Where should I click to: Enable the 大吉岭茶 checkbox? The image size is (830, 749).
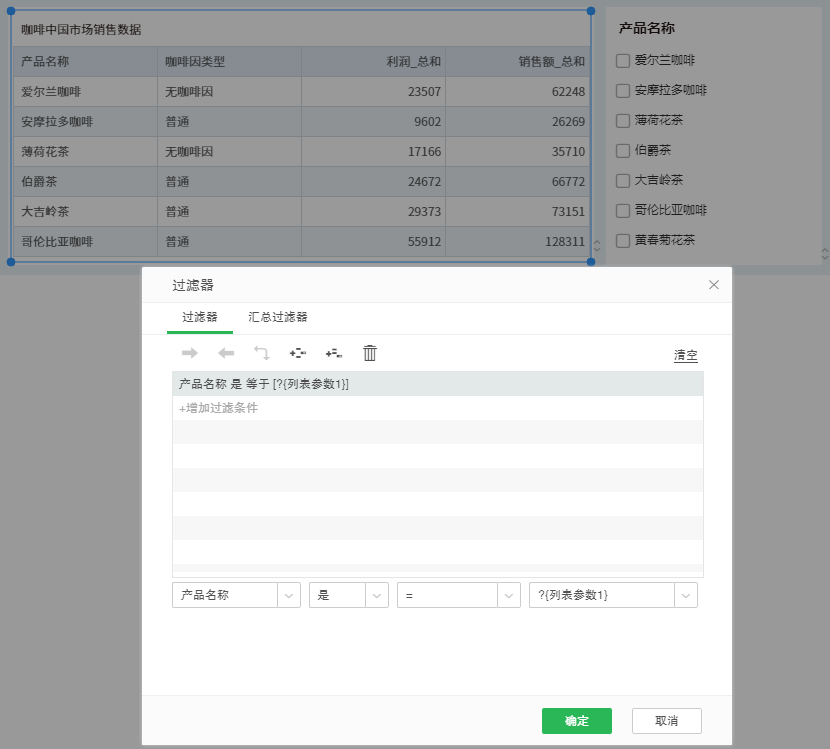tap(623, 181)
